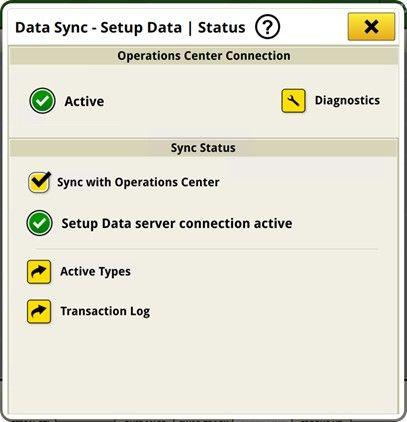Click the black X on the yellow button
Viewport: 407px width, 422px height.
click(x=371, y=27)
